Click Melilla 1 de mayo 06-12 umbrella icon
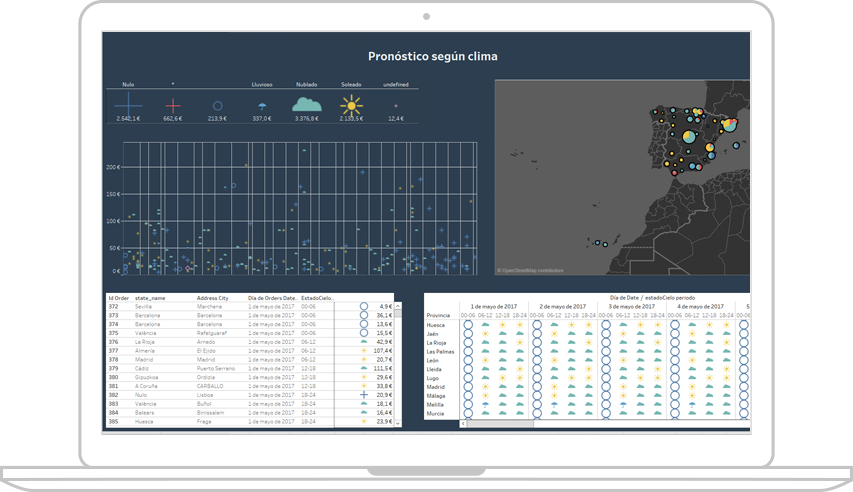The height and width of the screenshot is (492, 853). coord(485,405)
